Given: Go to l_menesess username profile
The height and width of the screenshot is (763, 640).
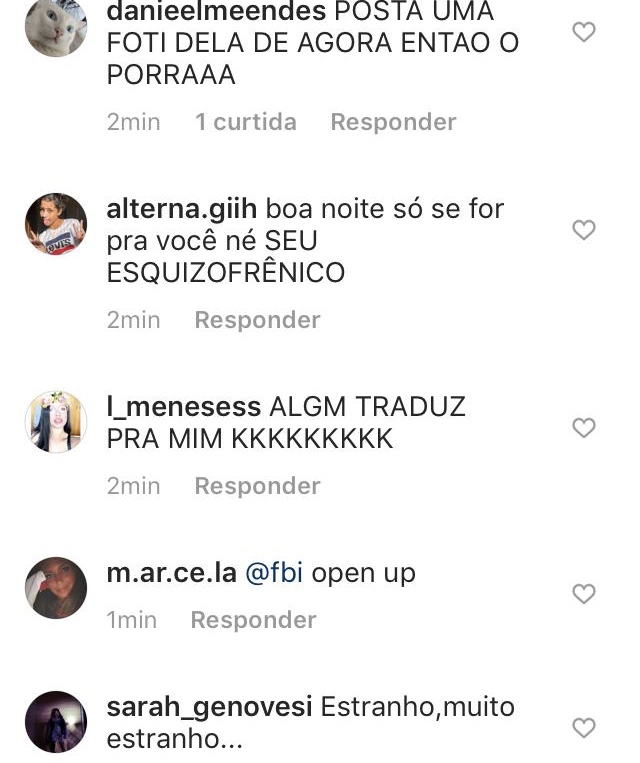Looking at the screenshot, I should [183, 407].
